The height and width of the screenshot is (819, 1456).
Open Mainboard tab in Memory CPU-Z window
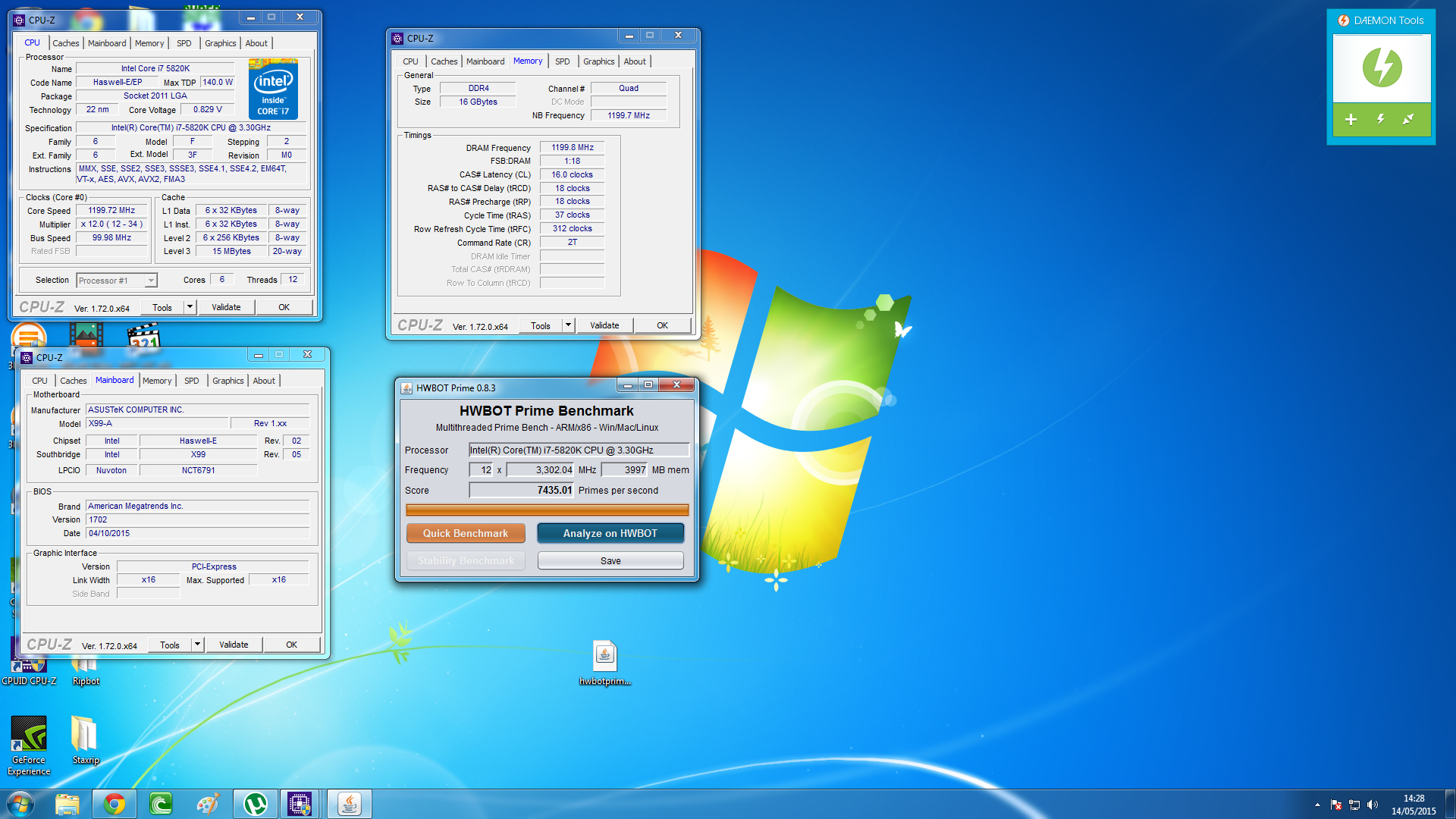click(485, 61)
